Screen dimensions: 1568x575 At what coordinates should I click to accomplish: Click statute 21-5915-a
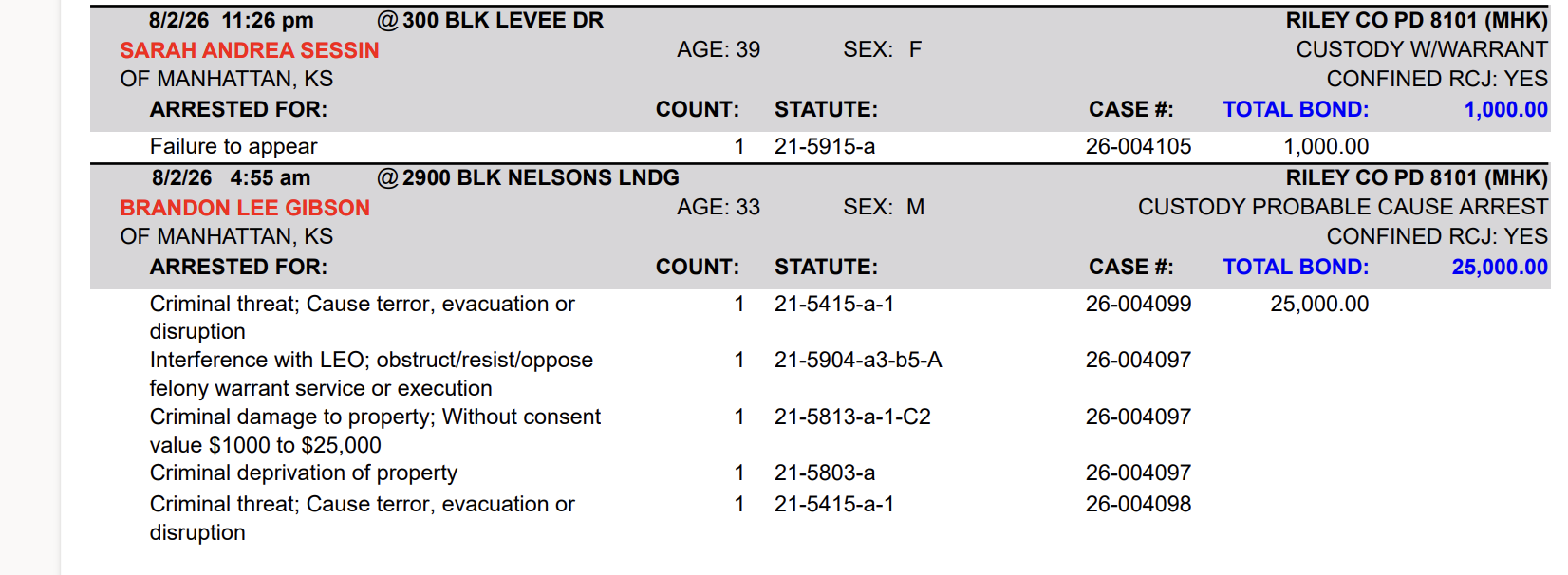tap(825, 146)
